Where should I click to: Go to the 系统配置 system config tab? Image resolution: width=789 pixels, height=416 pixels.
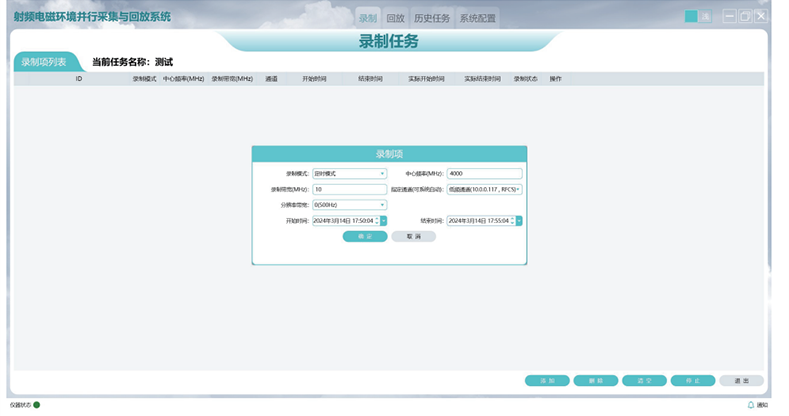(476, 18)
